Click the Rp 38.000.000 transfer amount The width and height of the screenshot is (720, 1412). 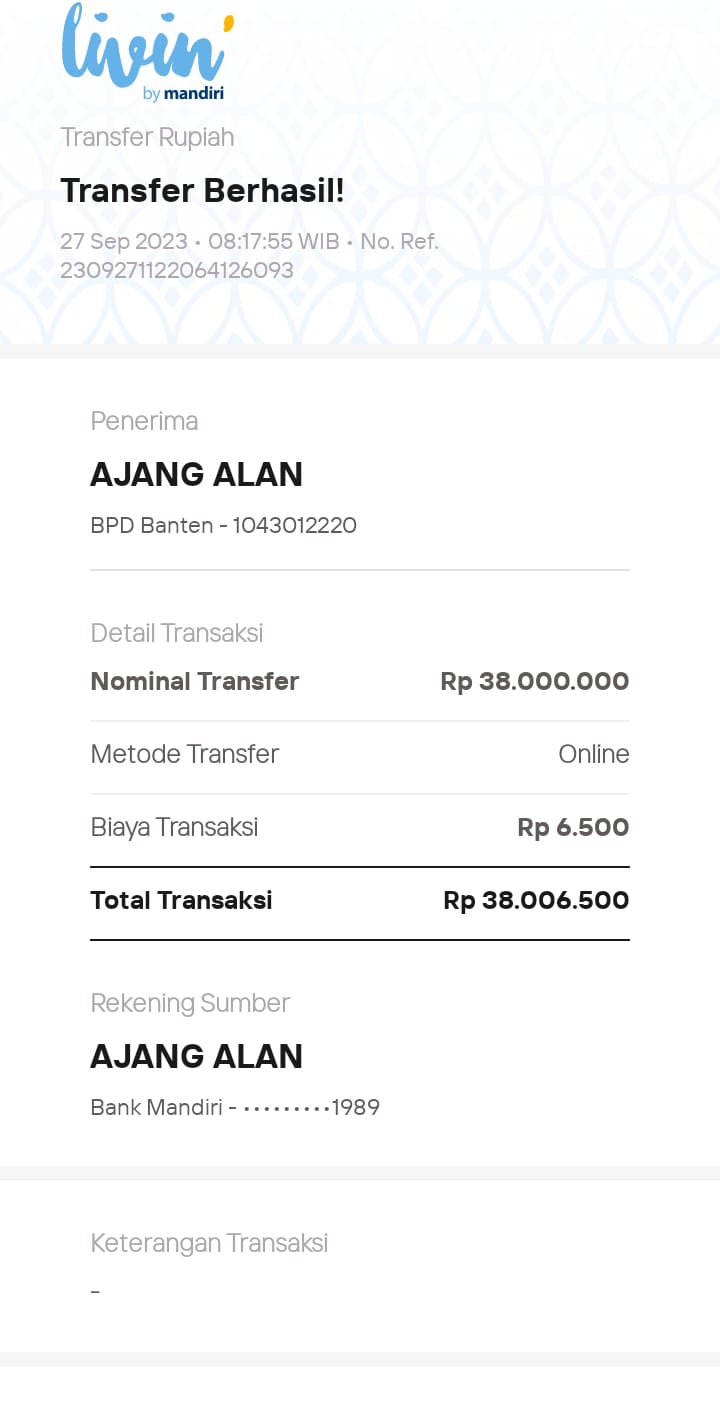[534, 682]
